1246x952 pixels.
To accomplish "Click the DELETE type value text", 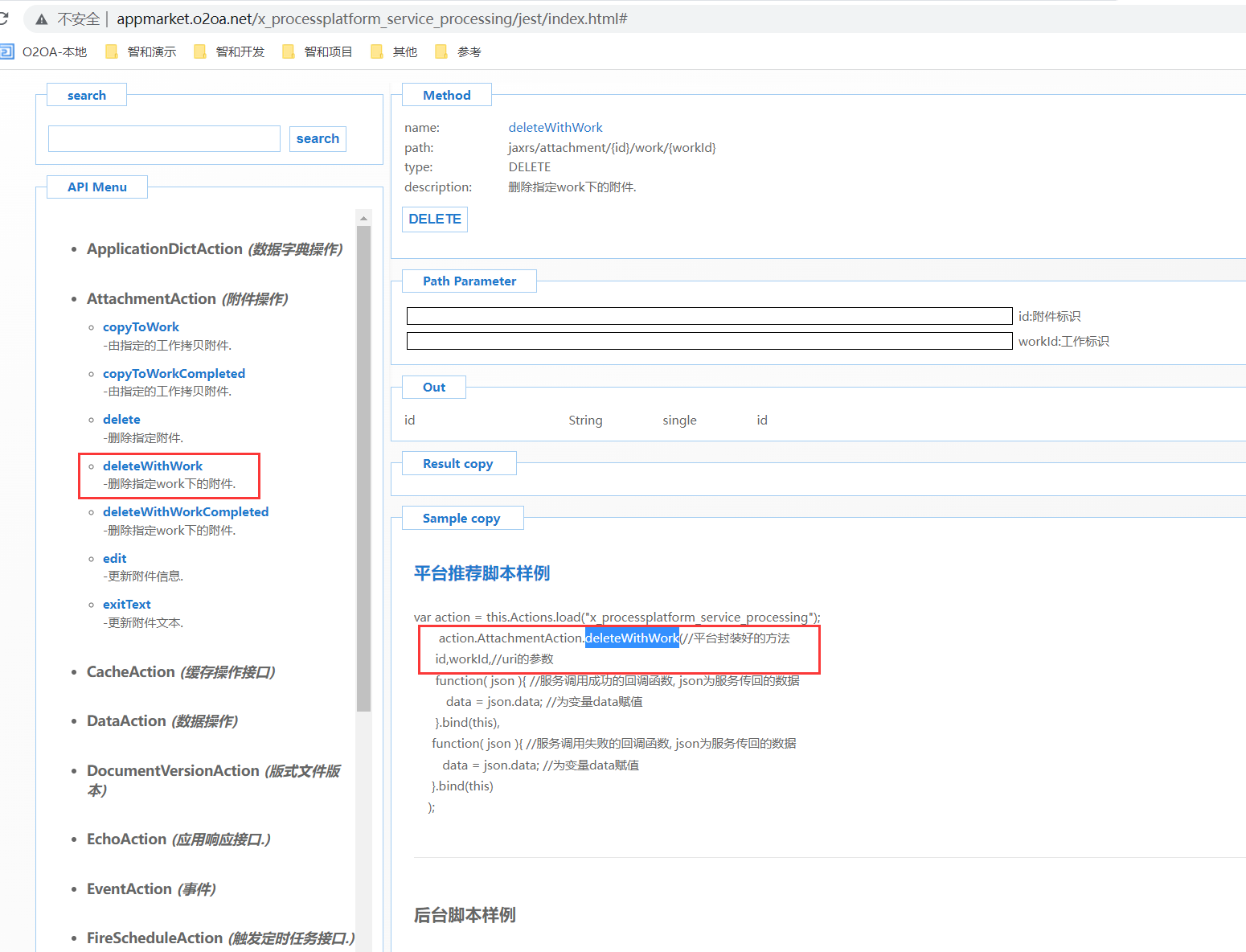I will [530, 167].
